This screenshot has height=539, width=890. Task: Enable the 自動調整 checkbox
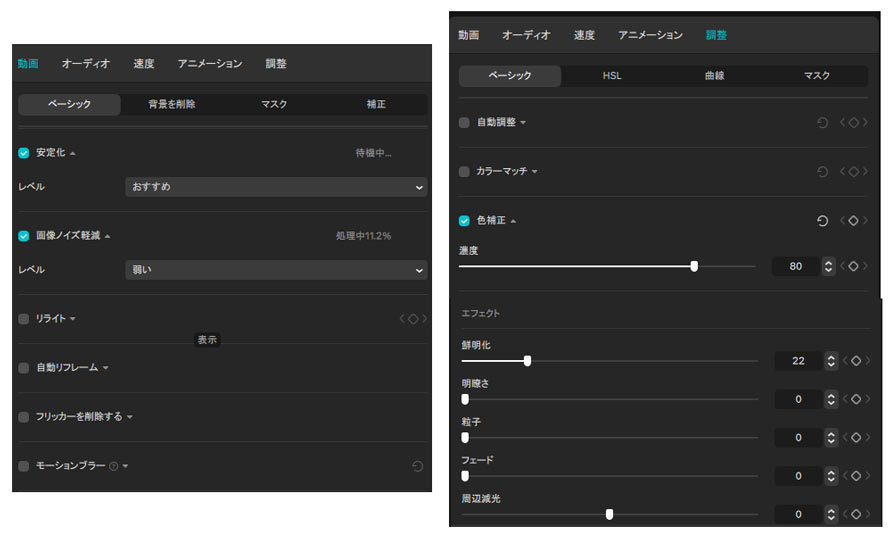(464, 123)
